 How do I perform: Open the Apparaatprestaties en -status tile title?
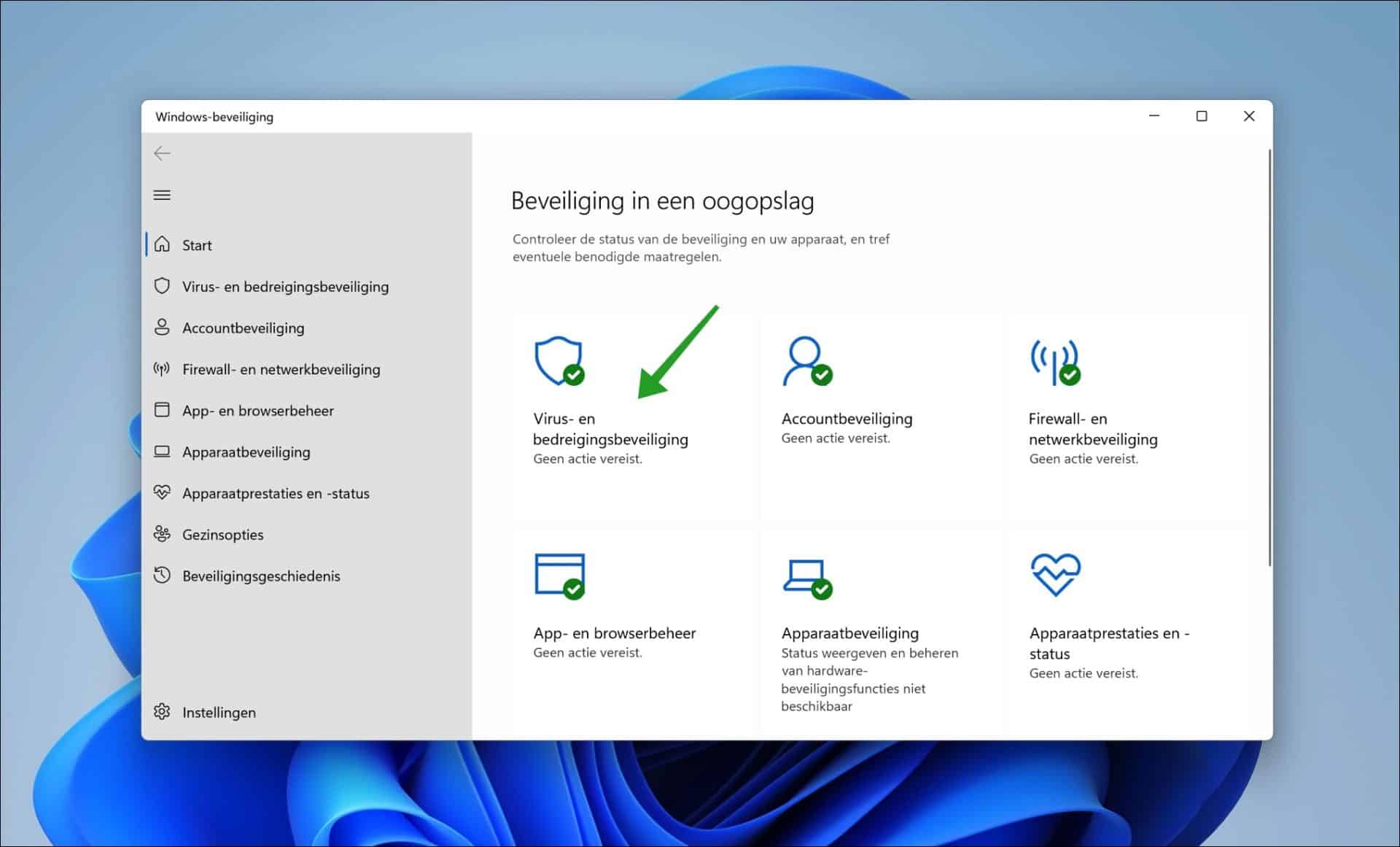[x=1109, y=643]
